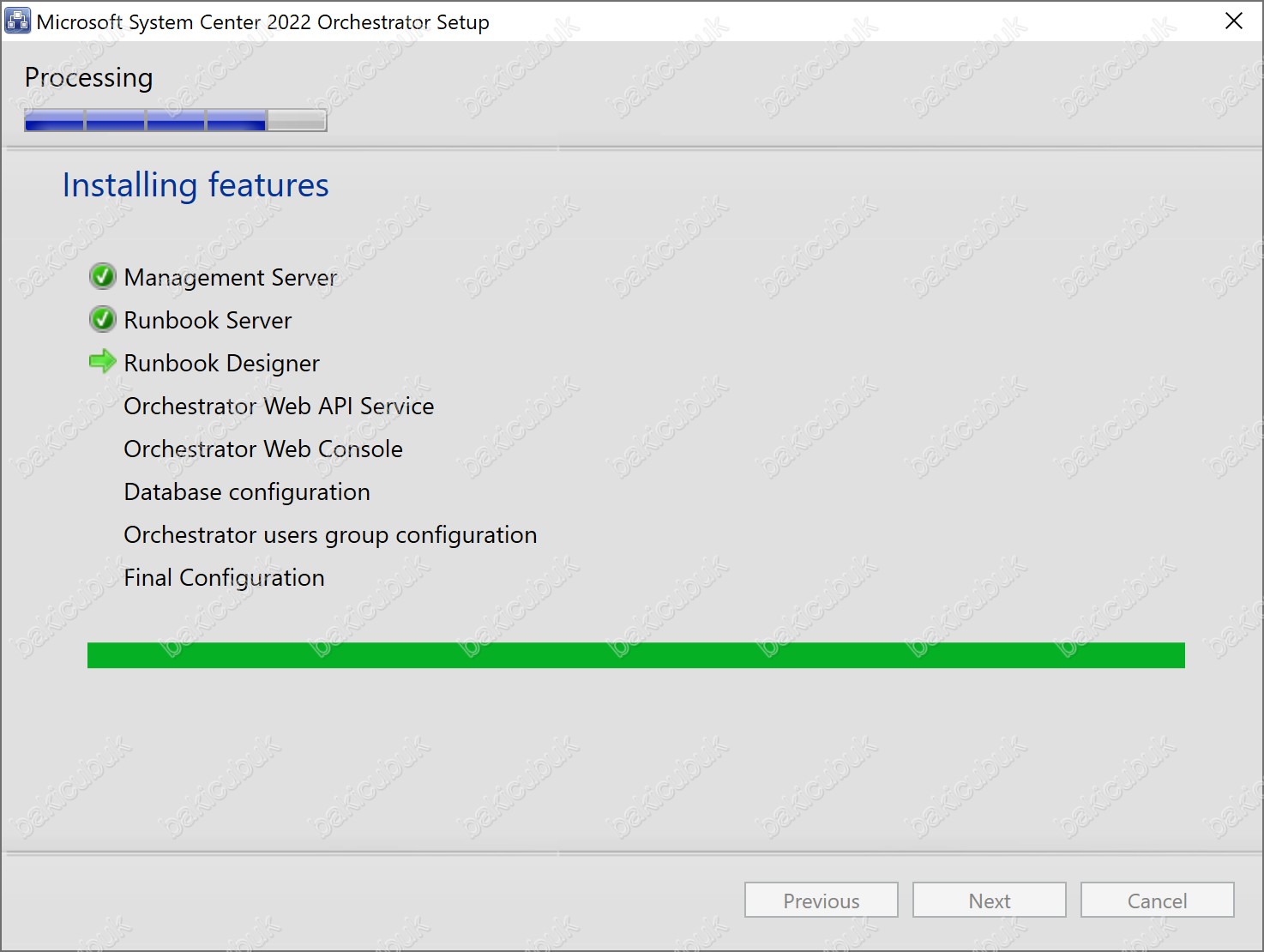
Task: Click the Orchestrator Setup app icon in title bar
Action: tap(17, 21)
